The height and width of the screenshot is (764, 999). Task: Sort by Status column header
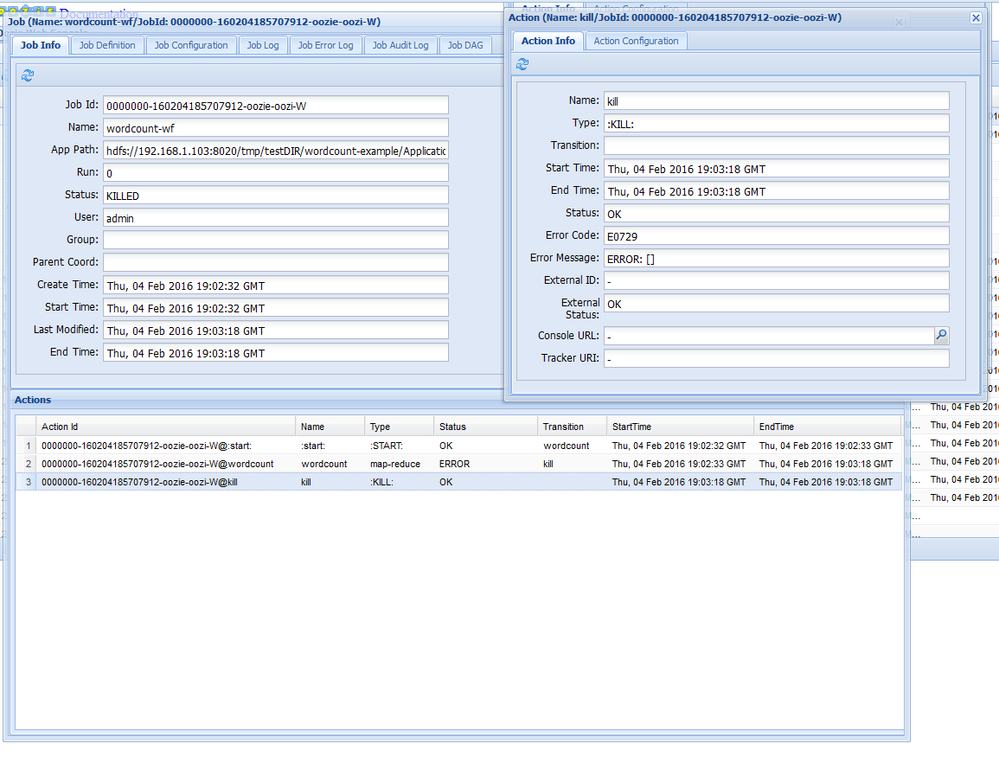[x=485, y=427]
